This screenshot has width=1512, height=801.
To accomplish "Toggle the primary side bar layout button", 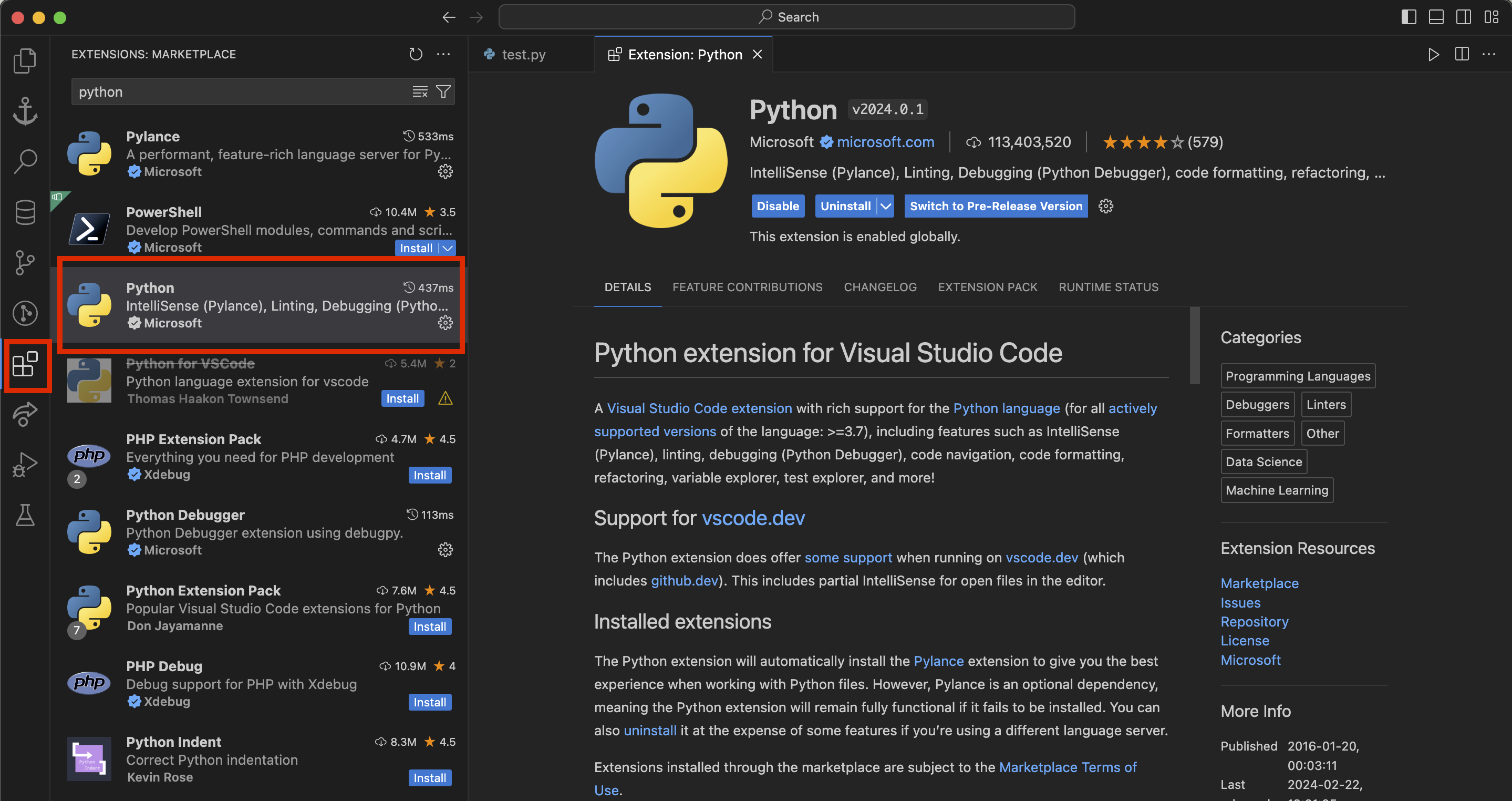I will pyautogui.click(x=1408, y=17).
